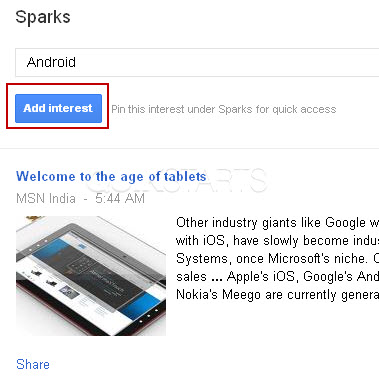Click the Share link under the article

tap(33, 364)
